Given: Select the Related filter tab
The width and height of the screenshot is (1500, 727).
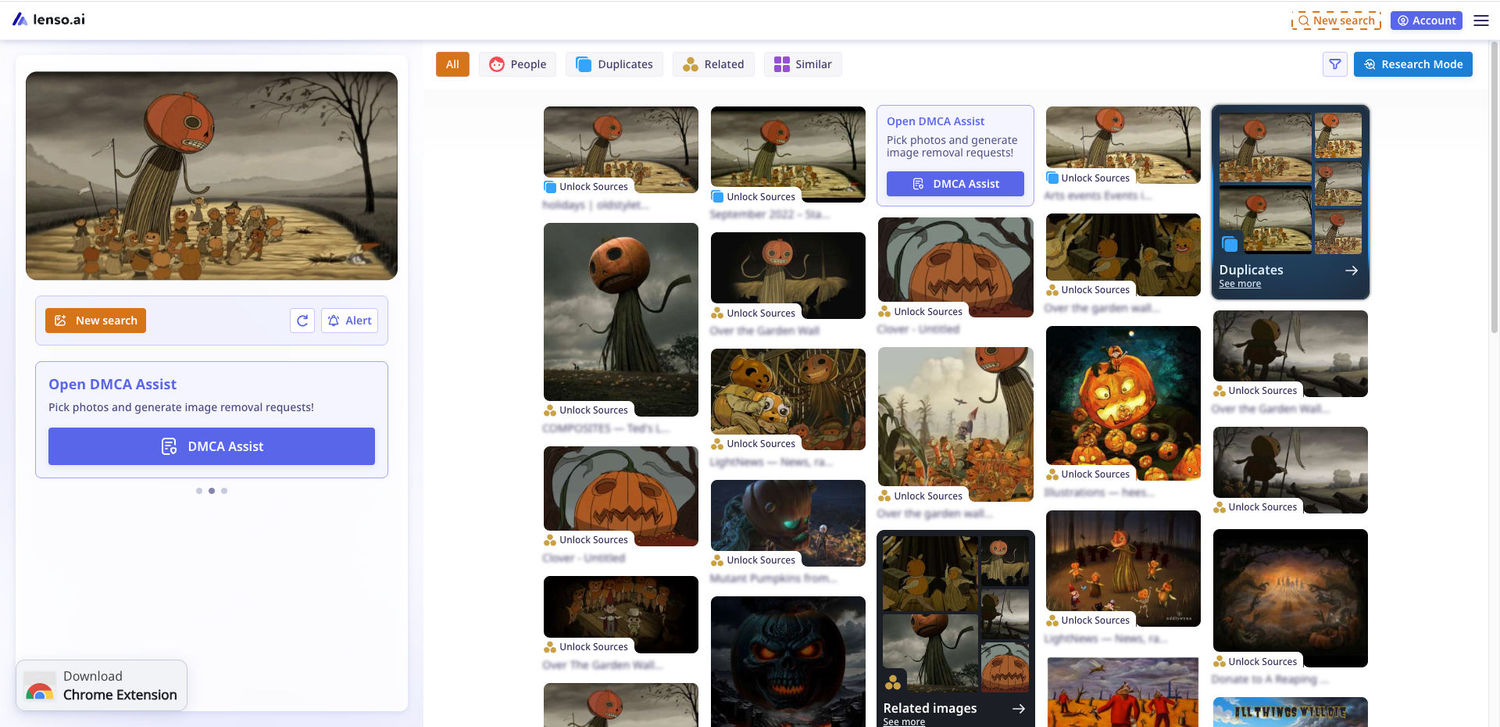Looking at the screenshot, I should (713, 64).
